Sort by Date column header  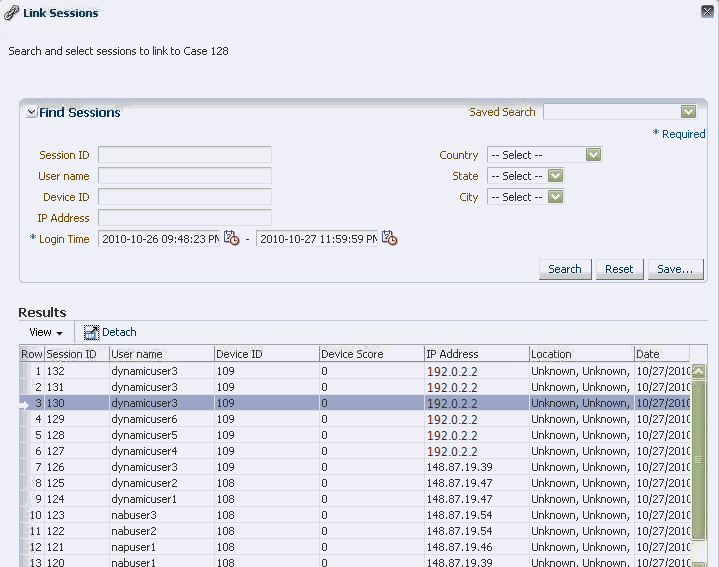coord(662,354)
